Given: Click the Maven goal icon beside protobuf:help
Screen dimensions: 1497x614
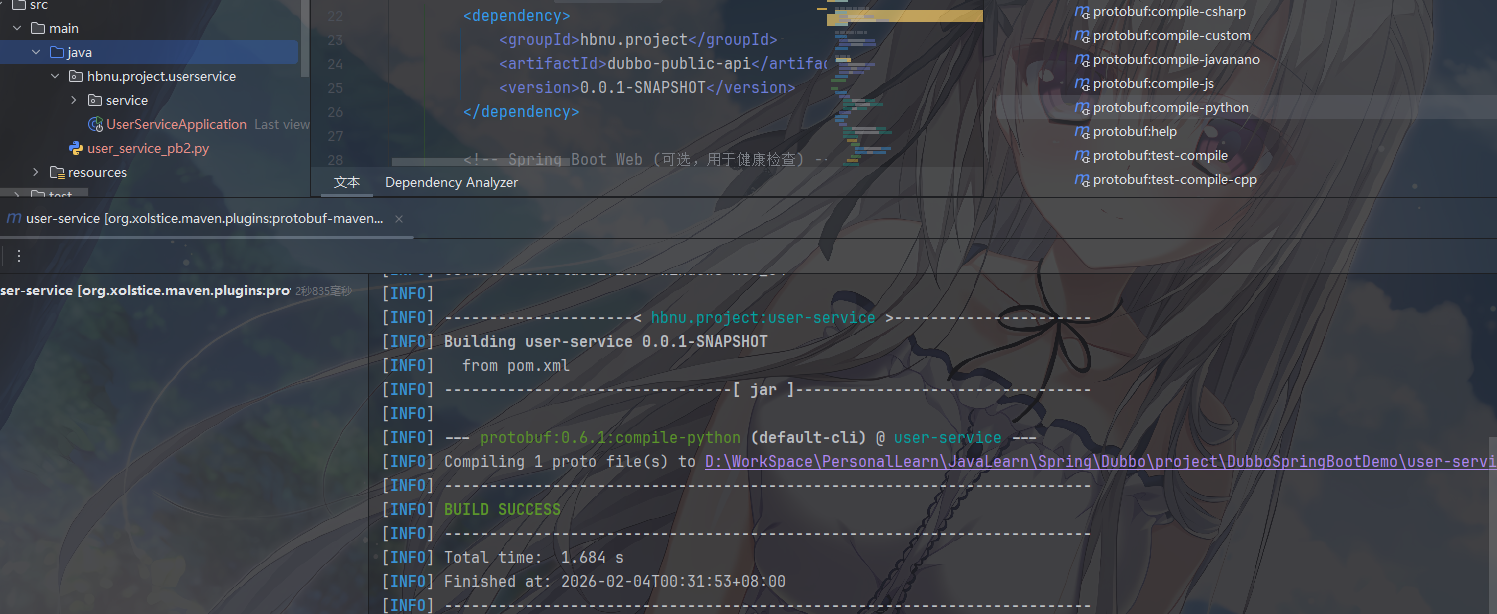Looking at the screenshot, I should pos(1081,132).
